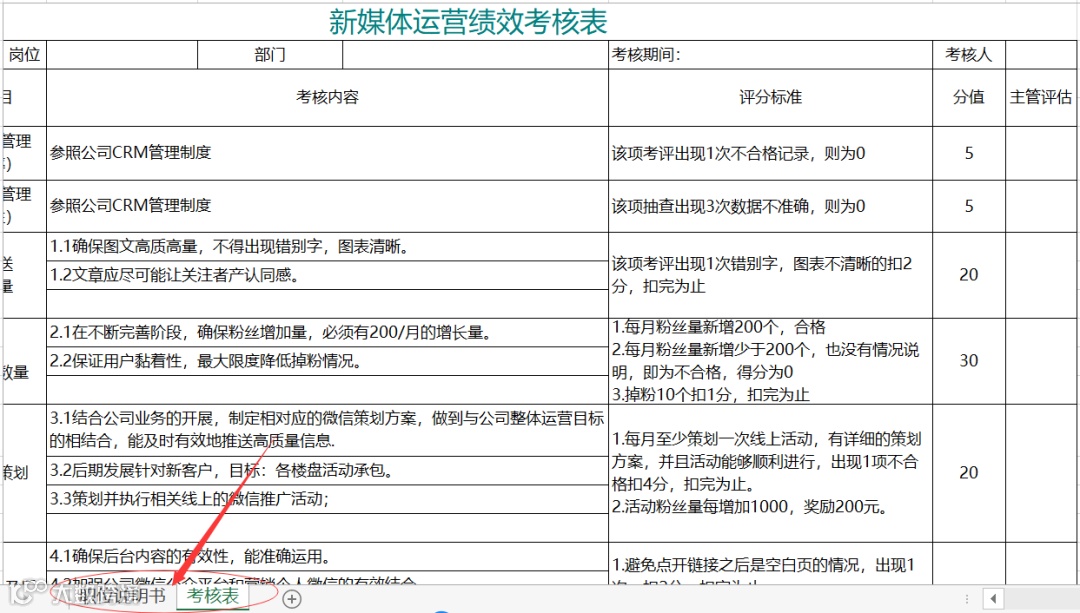
Task: Select cell 3.1结合公司业务的开展
Action: pyautogui.click(x=327, y=430)
